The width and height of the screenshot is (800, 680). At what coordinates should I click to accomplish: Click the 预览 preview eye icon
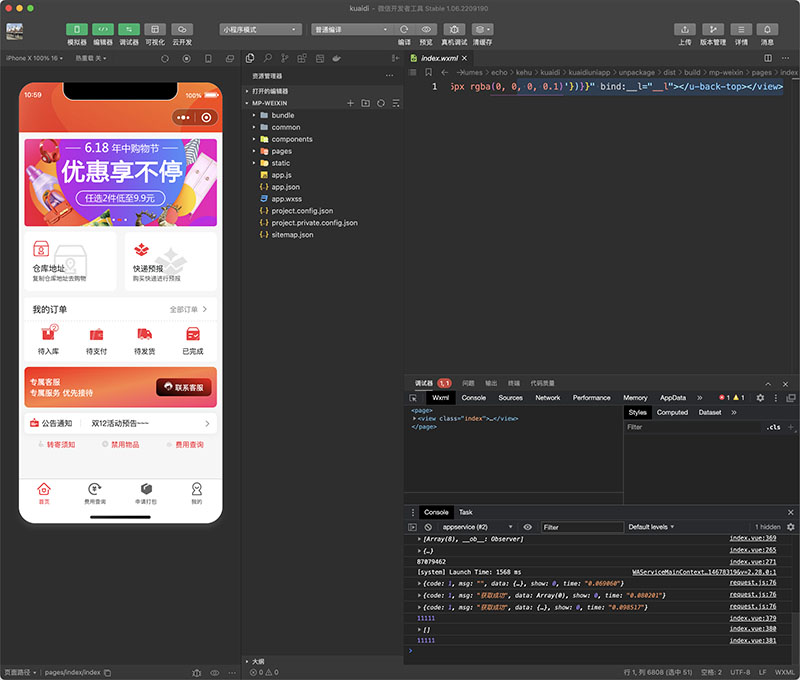426,30
